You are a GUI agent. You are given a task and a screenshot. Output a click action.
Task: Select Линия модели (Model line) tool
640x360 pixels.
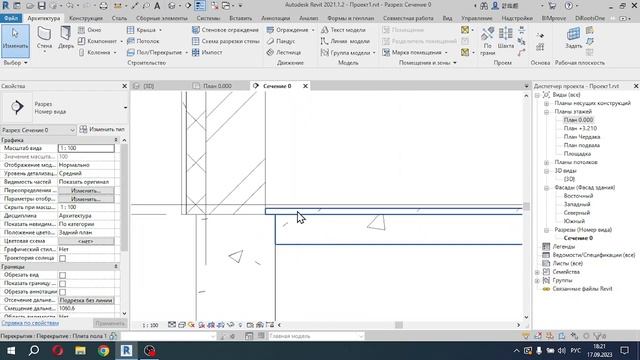345,41
